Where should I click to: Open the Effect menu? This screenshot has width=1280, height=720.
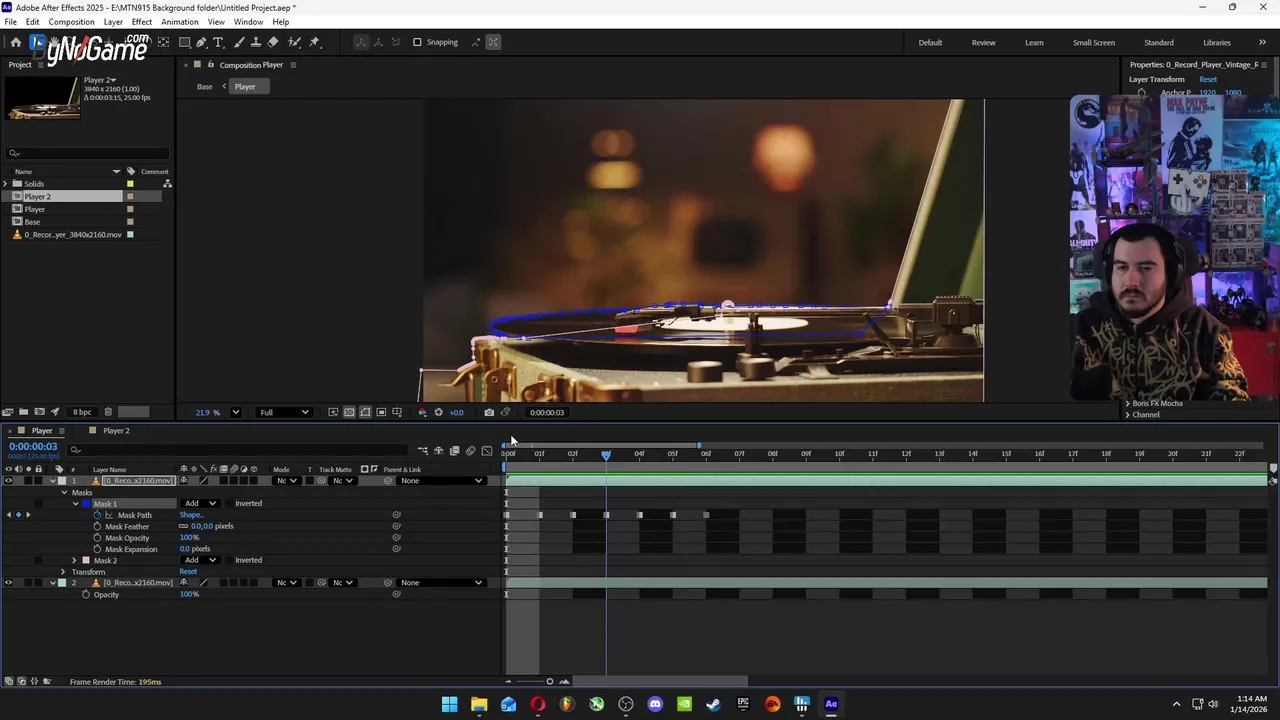click(142, 22)
